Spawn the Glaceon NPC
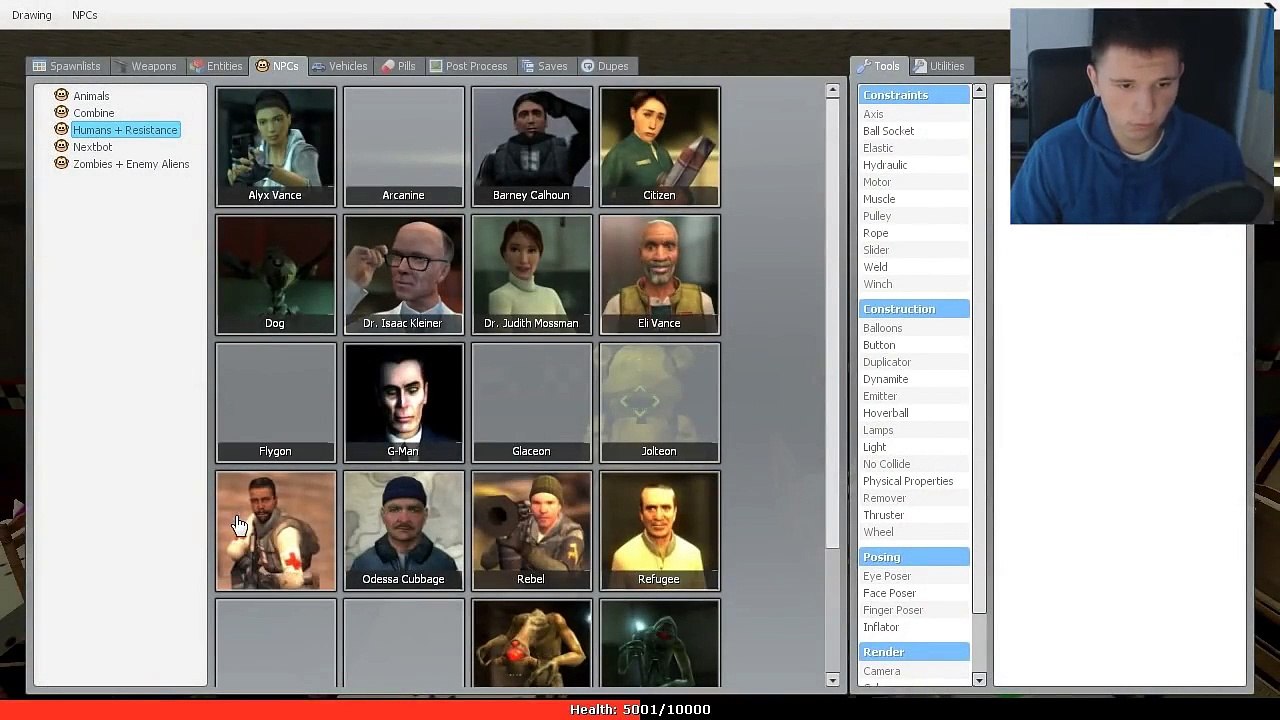The height and width of the screenshot is (720, 1280). click(531, 402)
